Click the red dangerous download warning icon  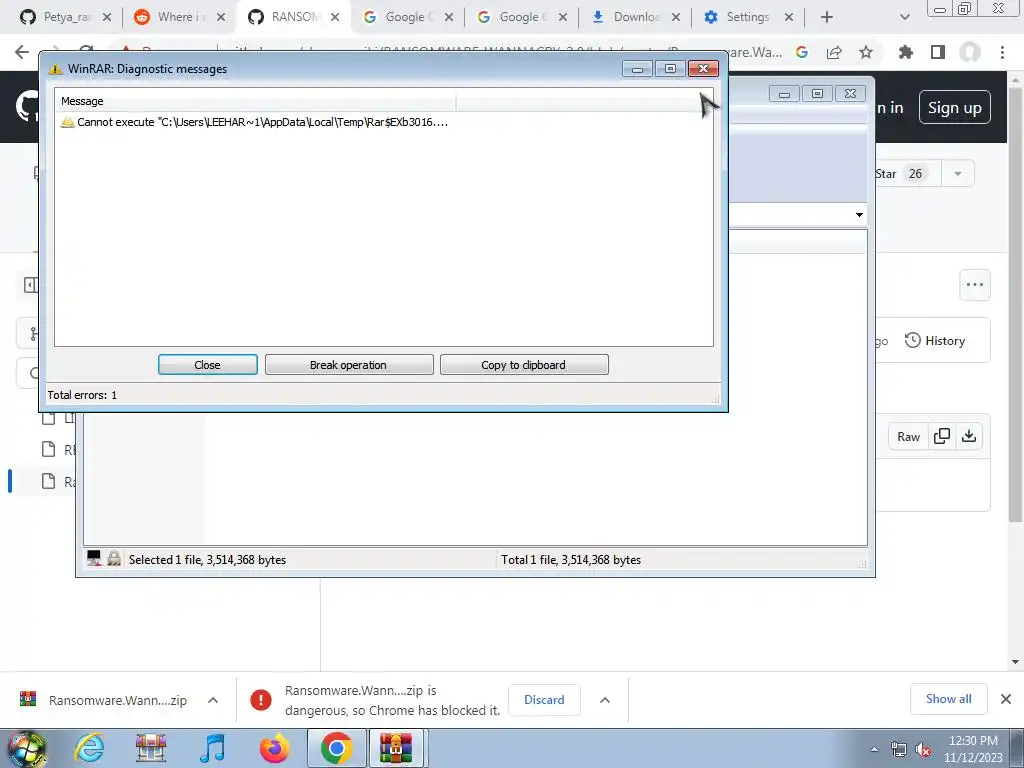[261, 700]
